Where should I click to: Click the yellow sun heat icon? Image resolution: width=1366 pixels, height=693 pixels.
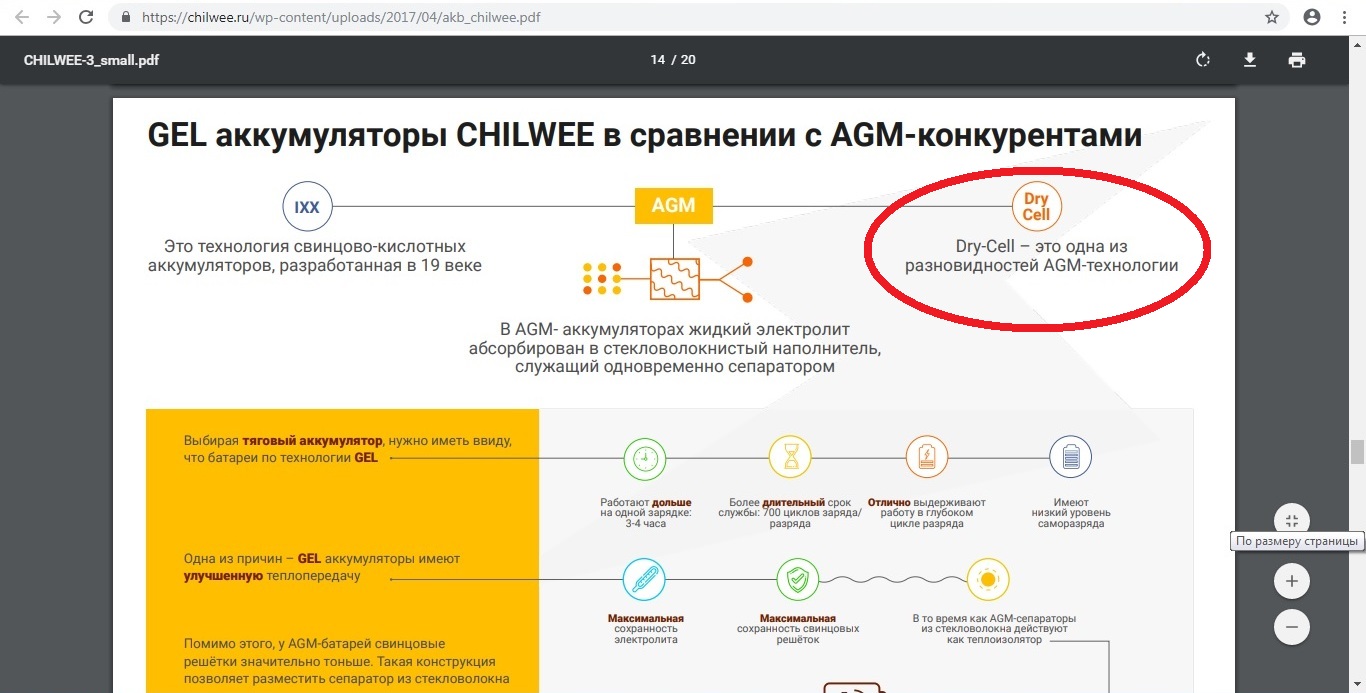coord(988,579)
